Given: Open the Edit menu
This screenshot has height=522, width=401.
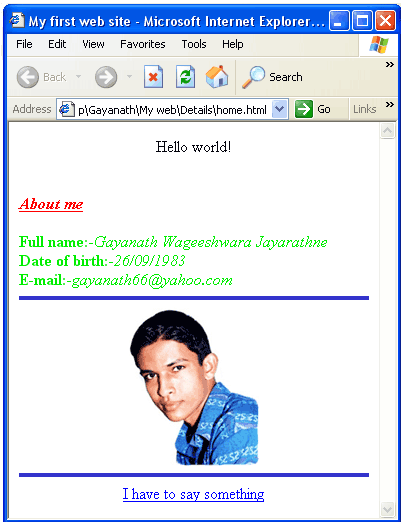Looking at the screenshot, I should [57, 44].
